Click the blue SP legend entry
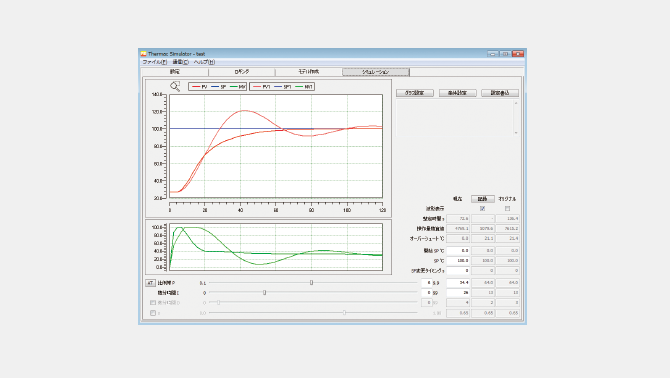 tap(219, 87)
